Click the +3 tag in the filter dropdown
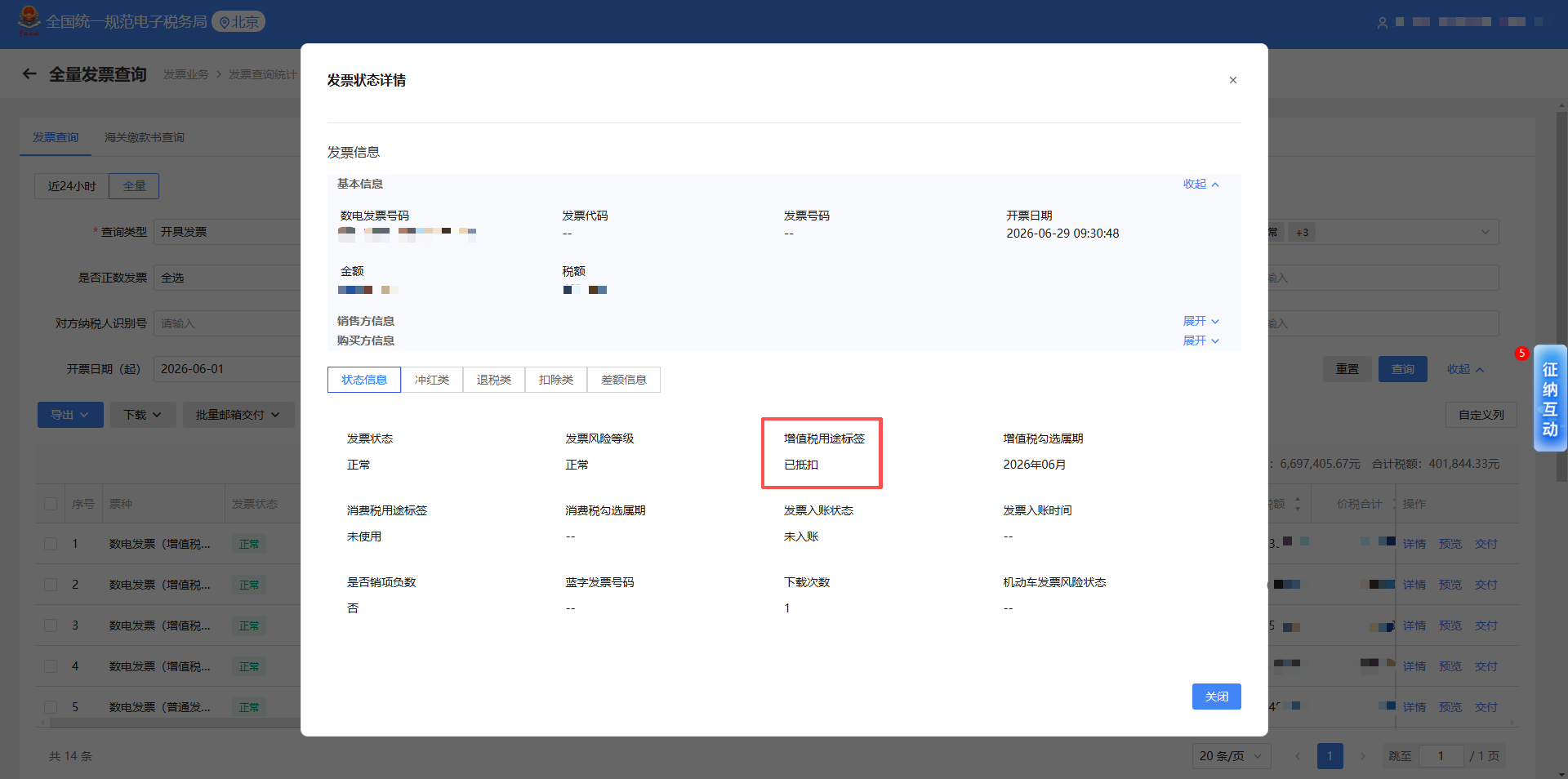The image size is (1568, 779). tap(1302, 233)
